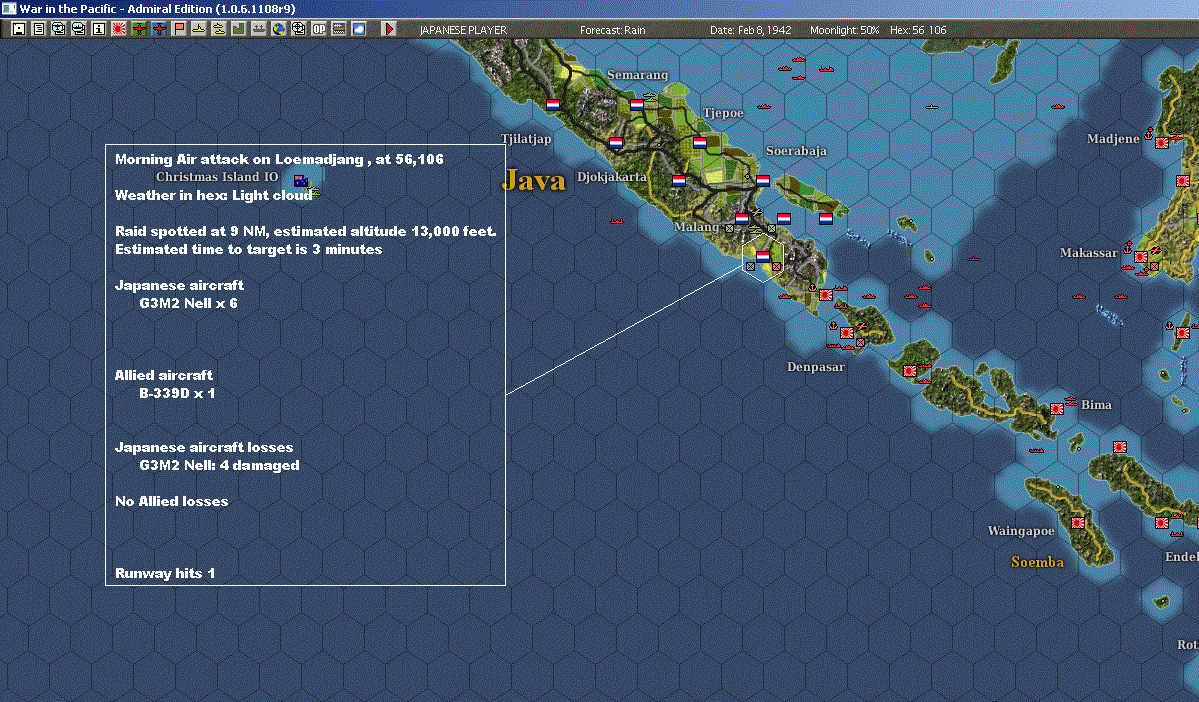Select the Dutch base flag under Soerabaja
This screenshot has height=702, width=1199.
762,180
